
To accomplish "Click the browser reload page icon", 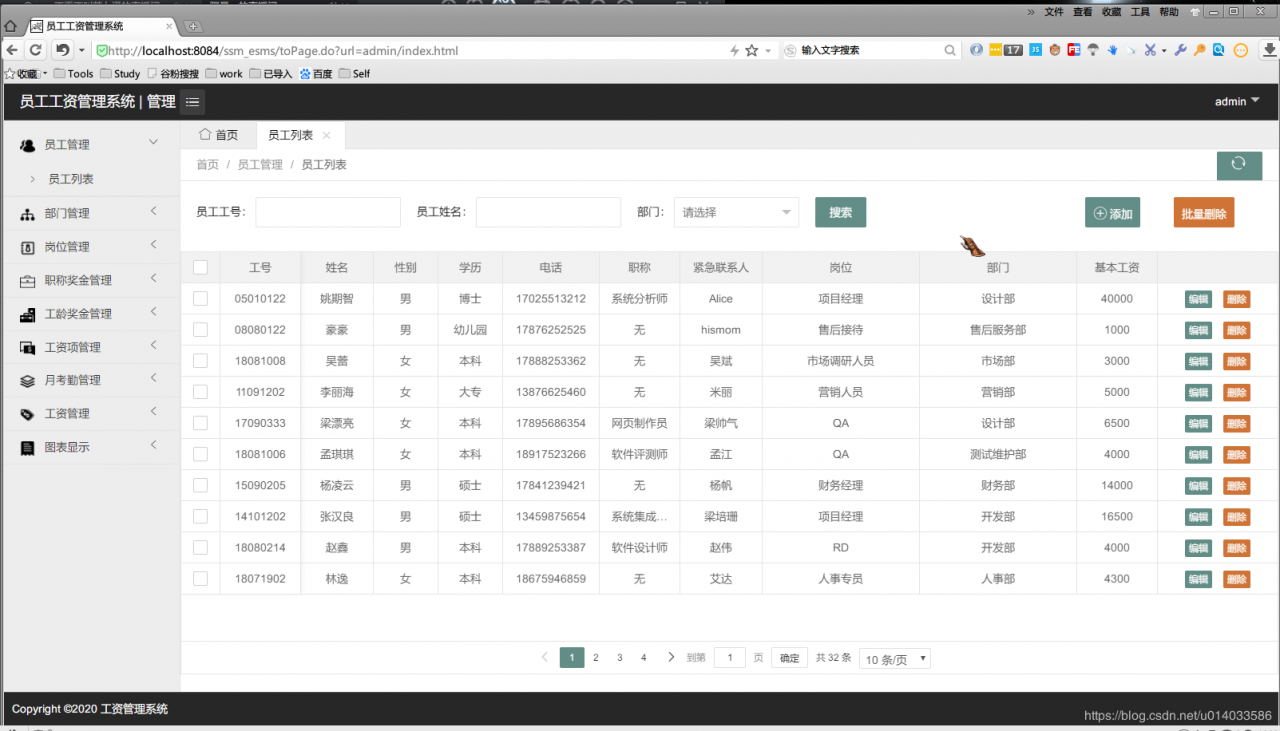I will 36,50.
